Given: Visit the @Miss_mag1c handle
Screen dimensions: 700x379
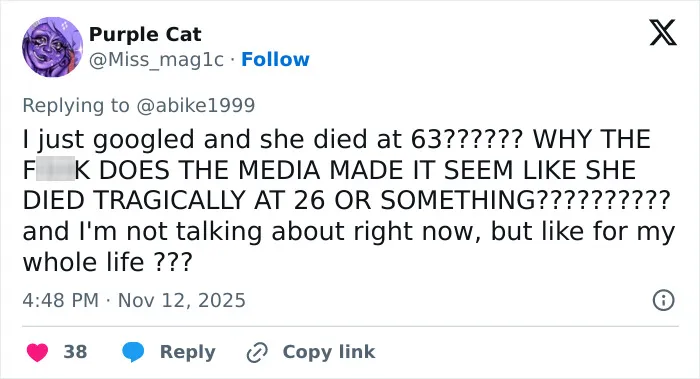Looking at the screenshot, I should [156, 60].
